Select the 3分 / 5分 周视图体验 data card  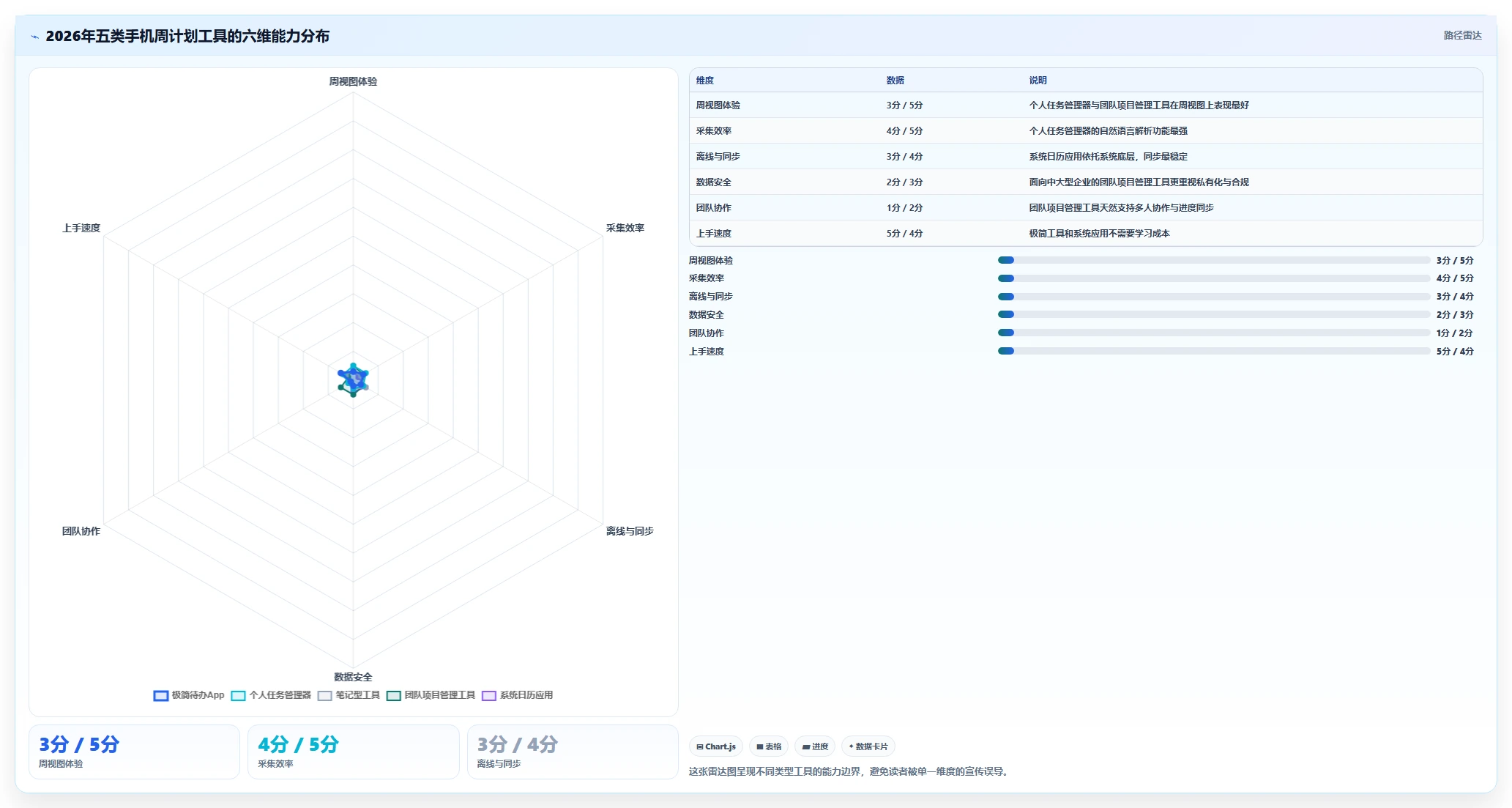click(x=134, y=752)
